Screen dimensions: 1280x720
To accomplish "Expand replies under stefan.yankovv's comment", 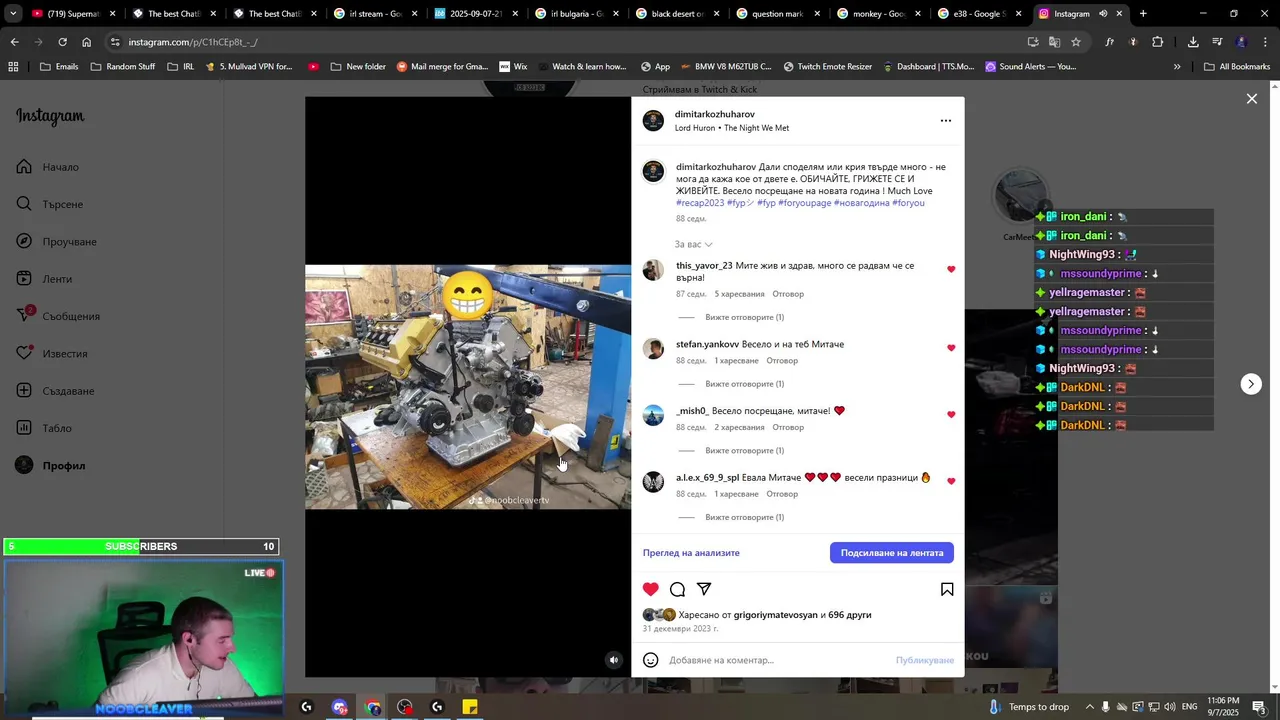I will tap(744, 384).
